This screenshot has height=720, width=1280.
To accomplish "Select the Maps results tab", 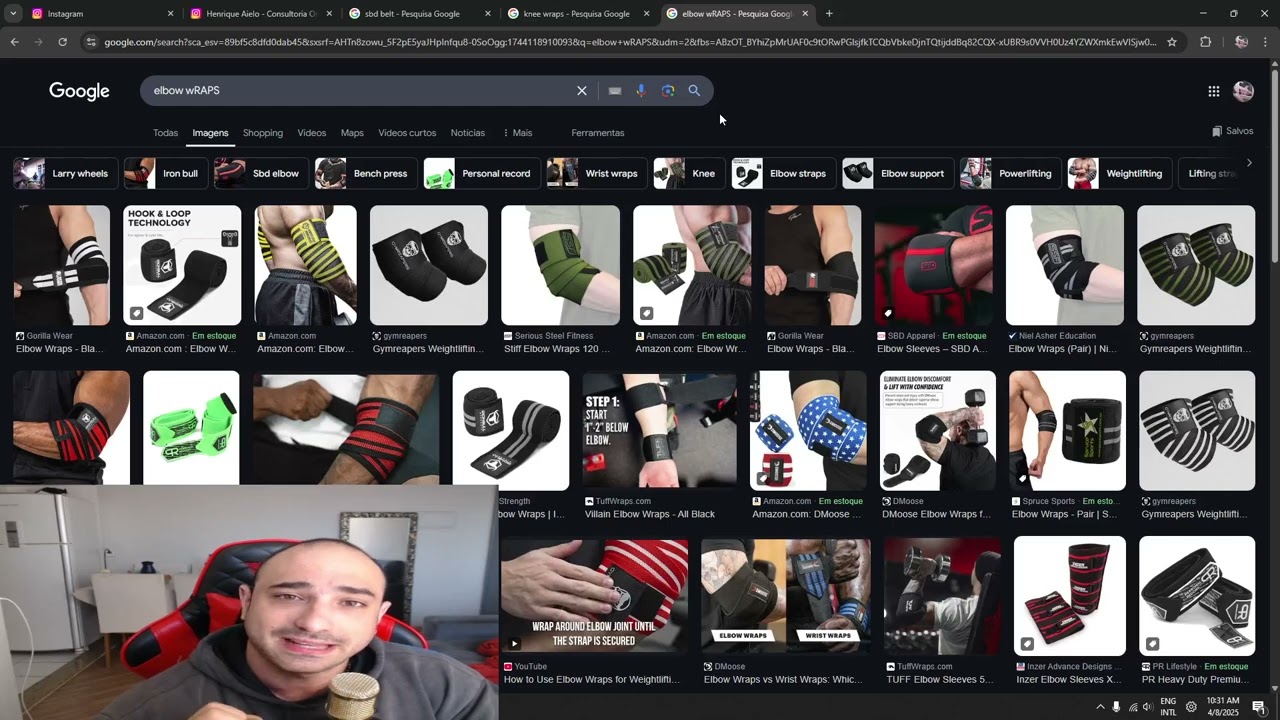I will [x=352, y=133].
